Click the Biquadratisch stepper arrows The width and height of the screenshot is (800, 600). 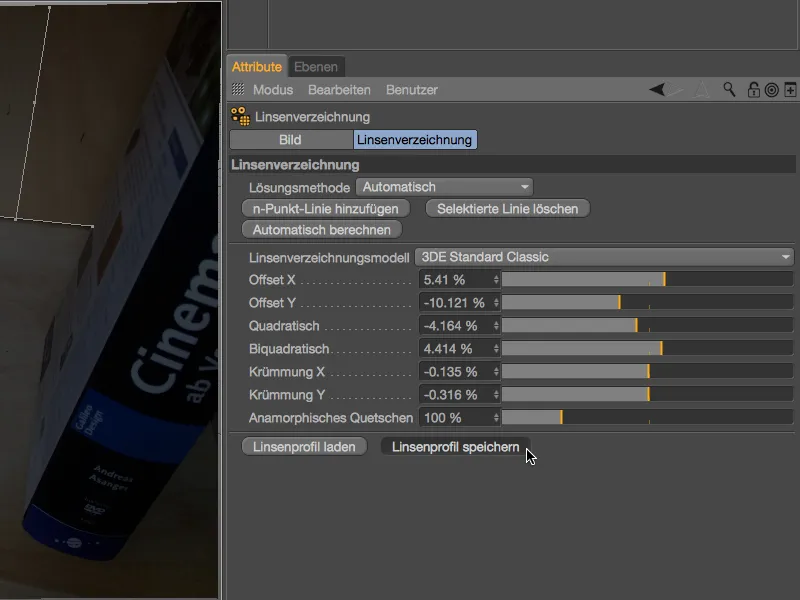pyautogui.click(x=496, y=348)
